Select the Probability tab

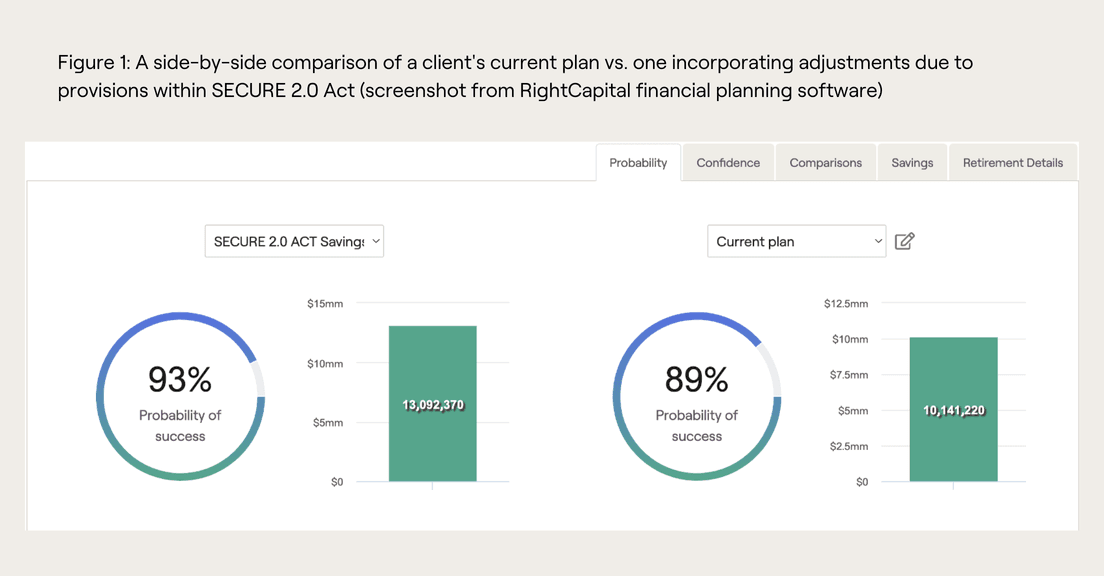pos(638,163)
